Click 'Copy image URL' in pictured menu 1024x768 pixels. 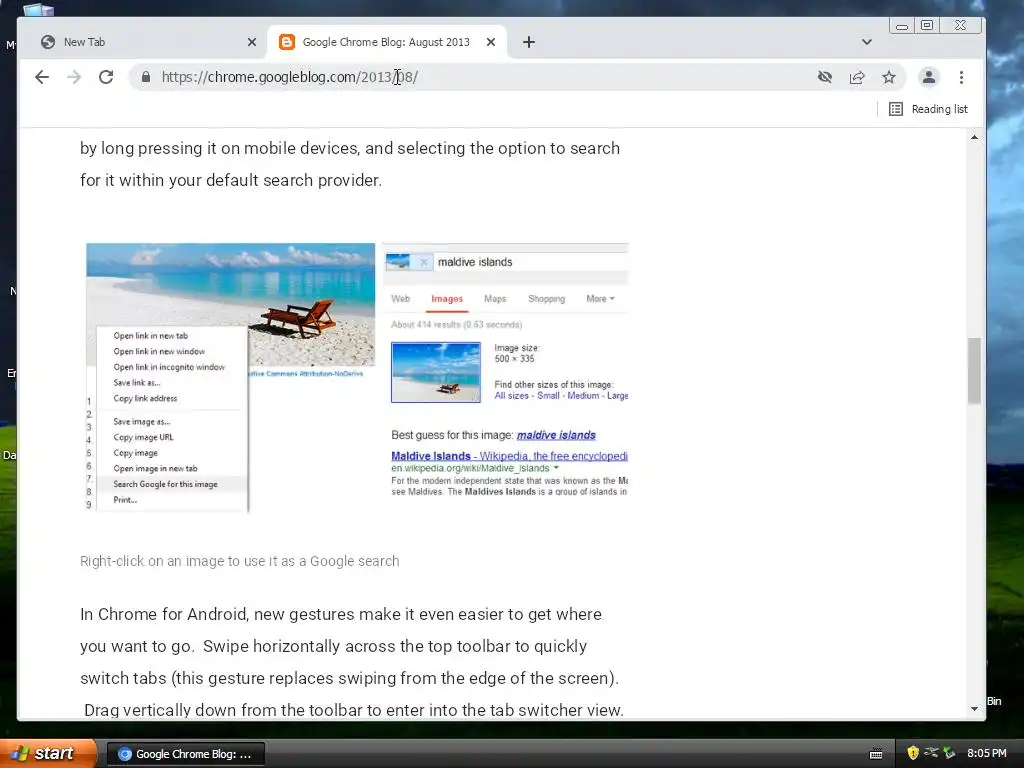[x=143, y=438]
